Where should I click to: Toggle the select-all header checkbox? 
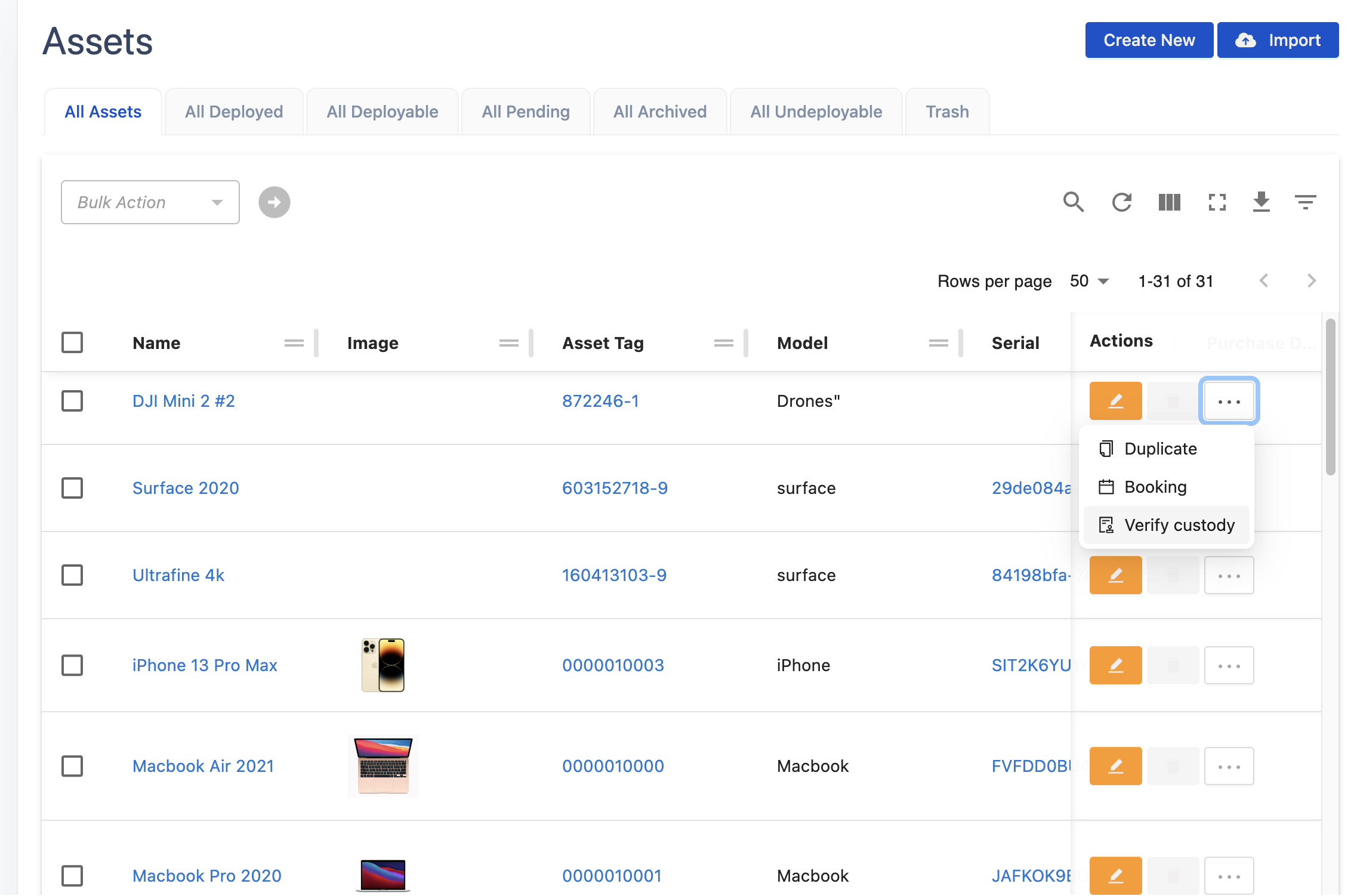pos(72,342)
